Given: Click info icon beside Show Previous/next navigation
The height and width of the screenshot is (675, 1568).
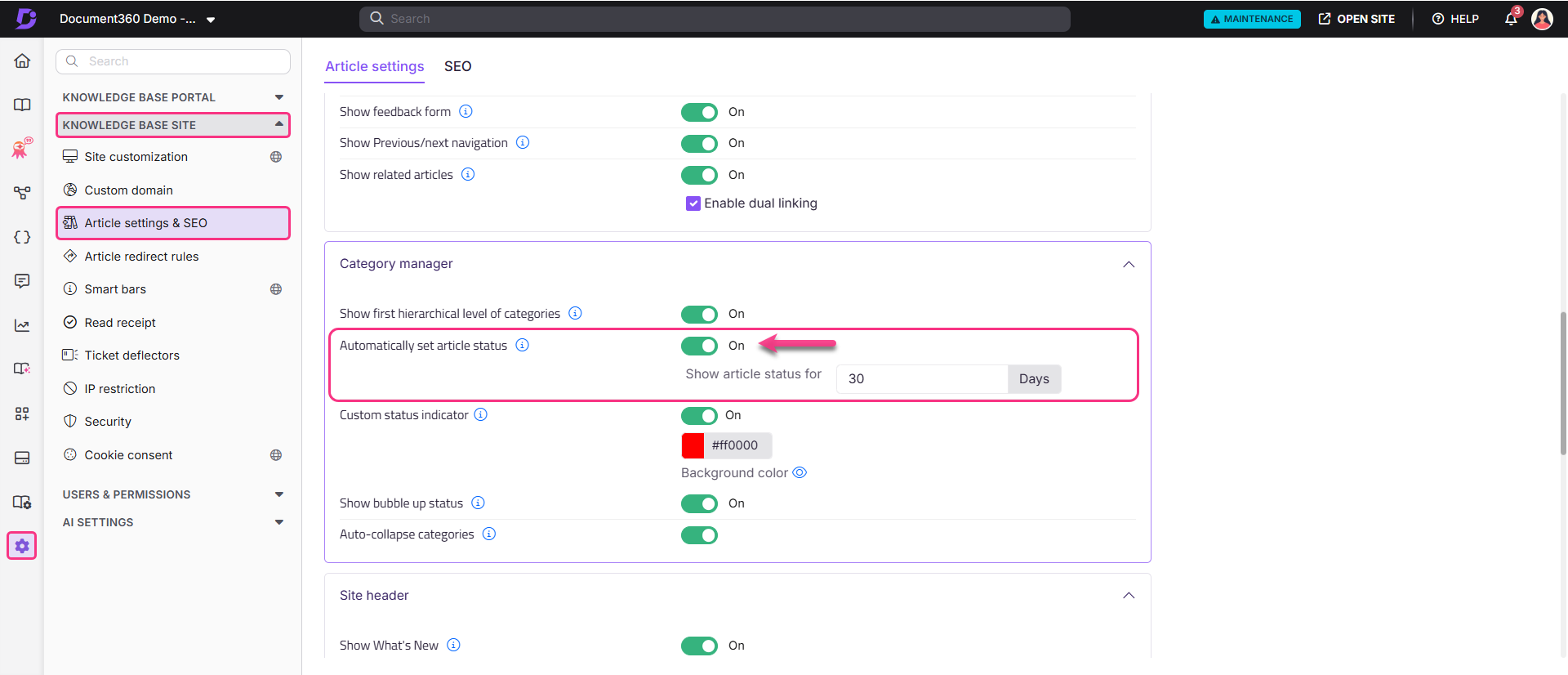Looking at the screenshot, I should (x=523, y=142).
